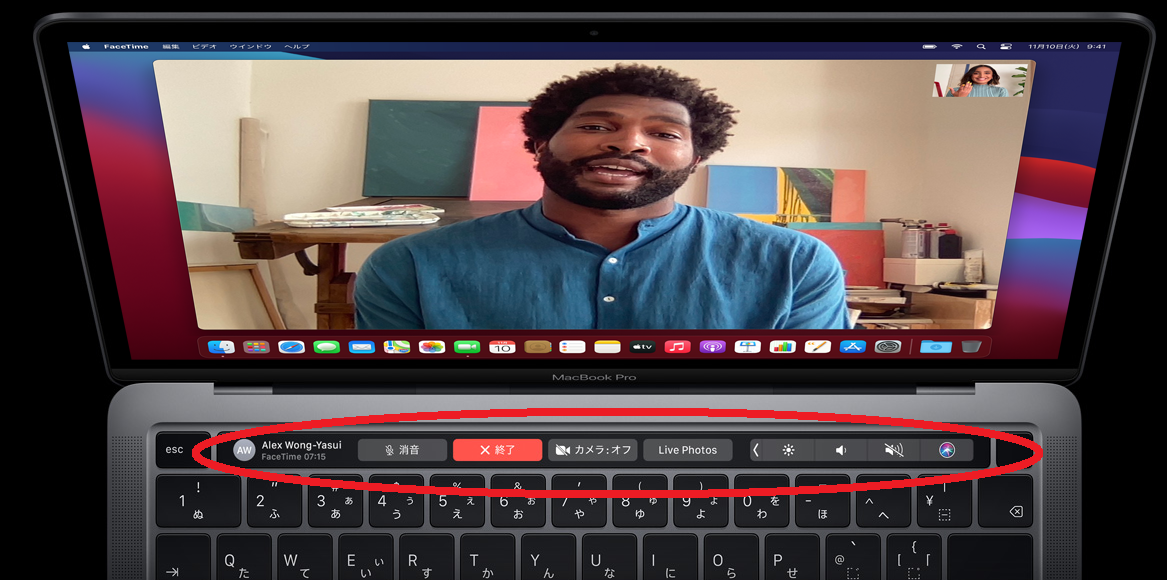The image size is (1167, 580).
Task: Open the ビデオ menu
Action: click(204, 46)
